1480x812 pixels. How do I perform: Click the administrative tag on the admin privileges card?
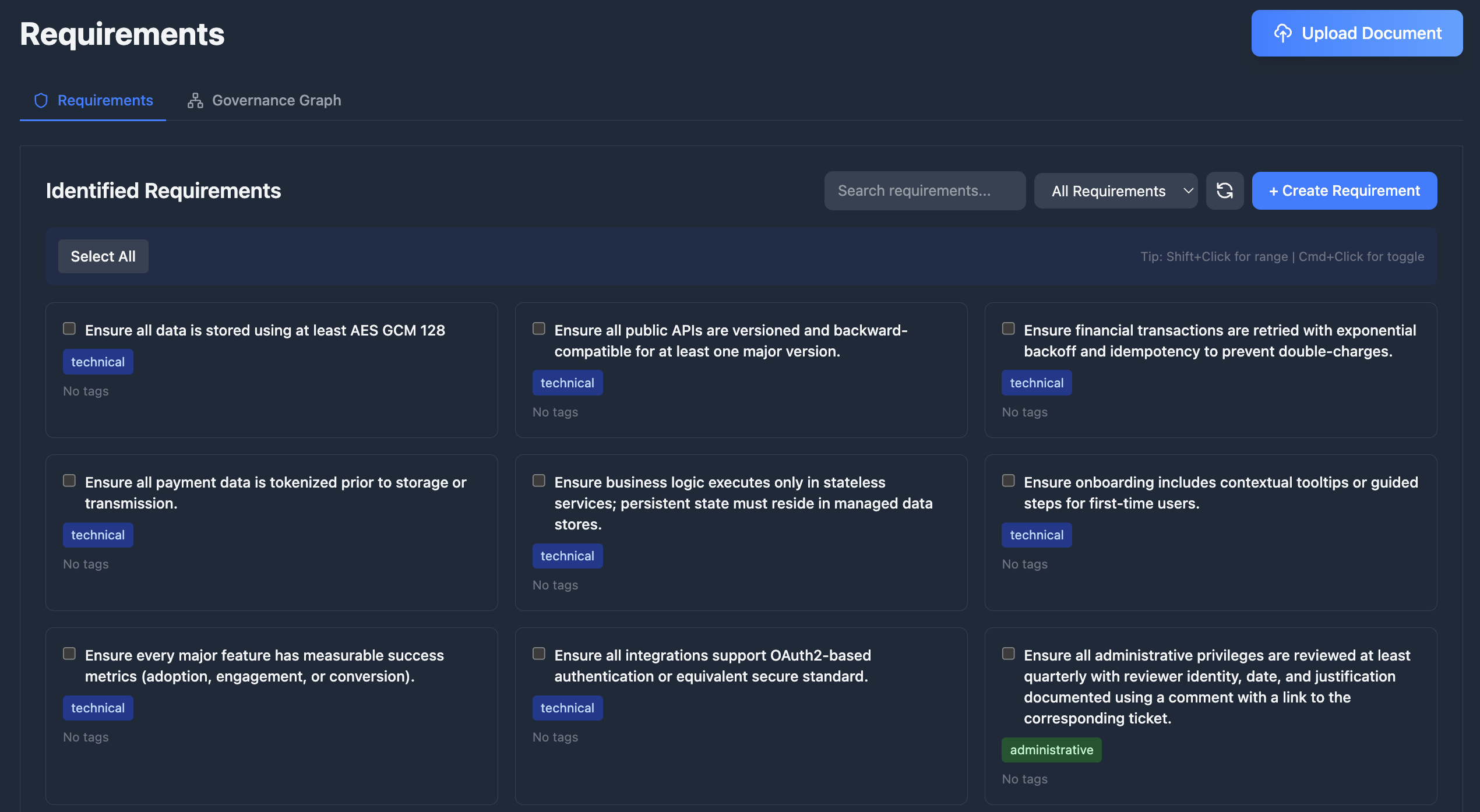(1051, 750)
